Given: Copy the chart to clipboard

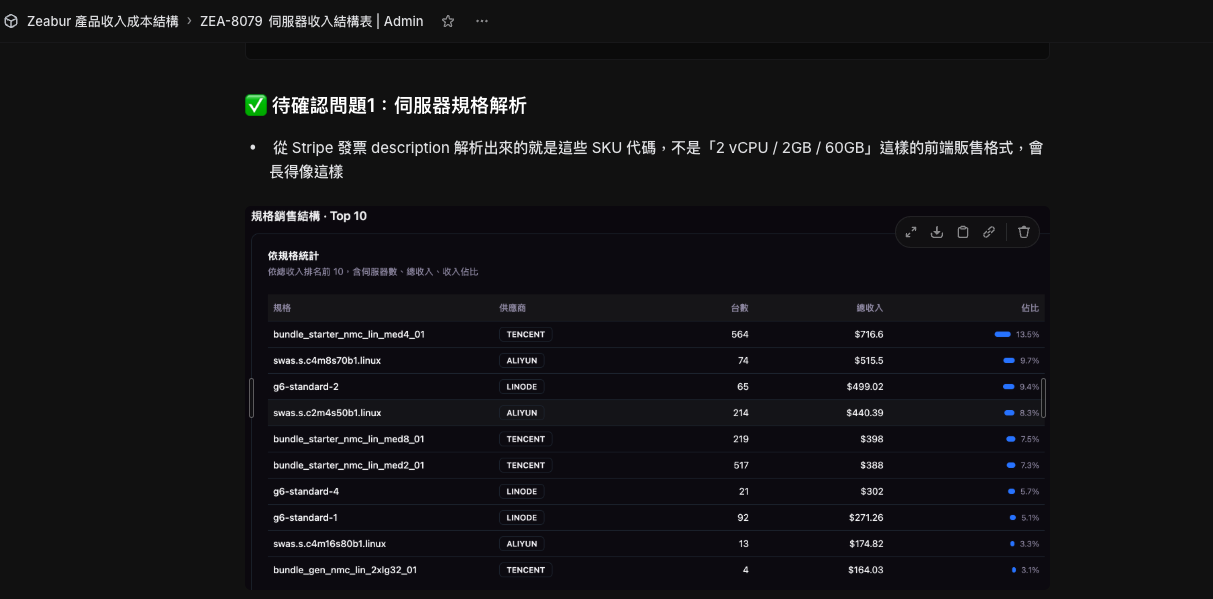Looking at the screenshot, I should coord(962,231).
